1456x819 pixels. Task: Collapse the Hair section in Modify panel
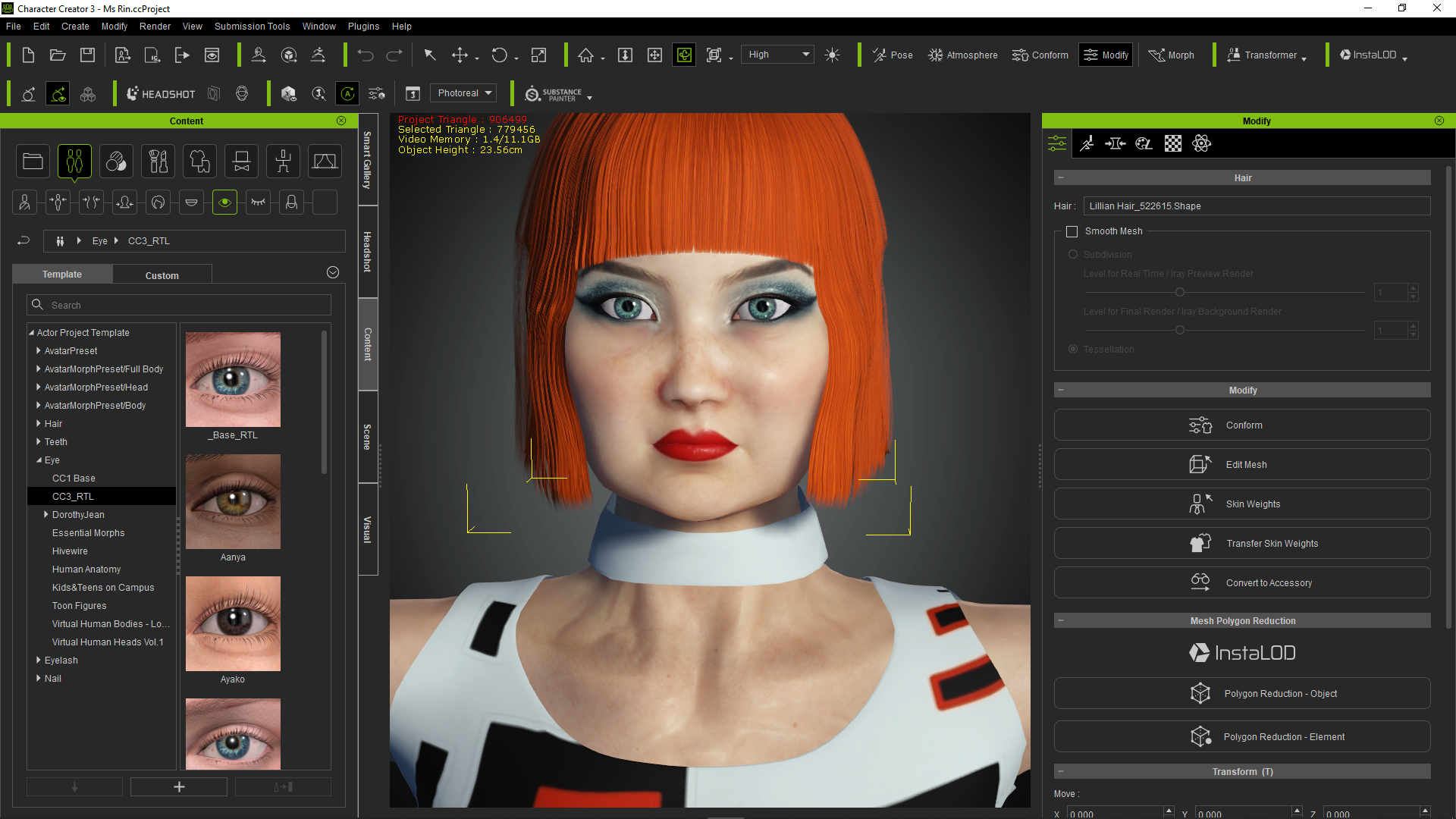click(x=1061, y=178)
